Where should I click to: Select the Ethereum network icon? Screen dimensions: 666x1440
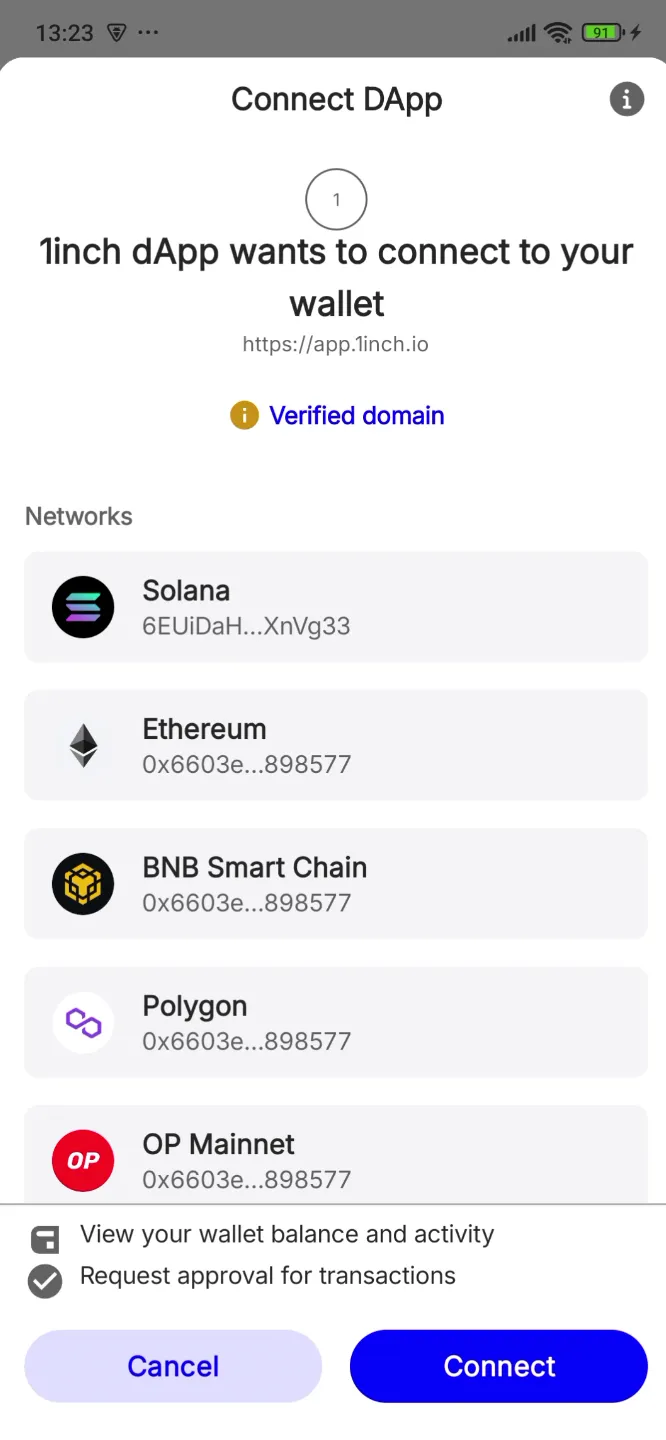83,745
